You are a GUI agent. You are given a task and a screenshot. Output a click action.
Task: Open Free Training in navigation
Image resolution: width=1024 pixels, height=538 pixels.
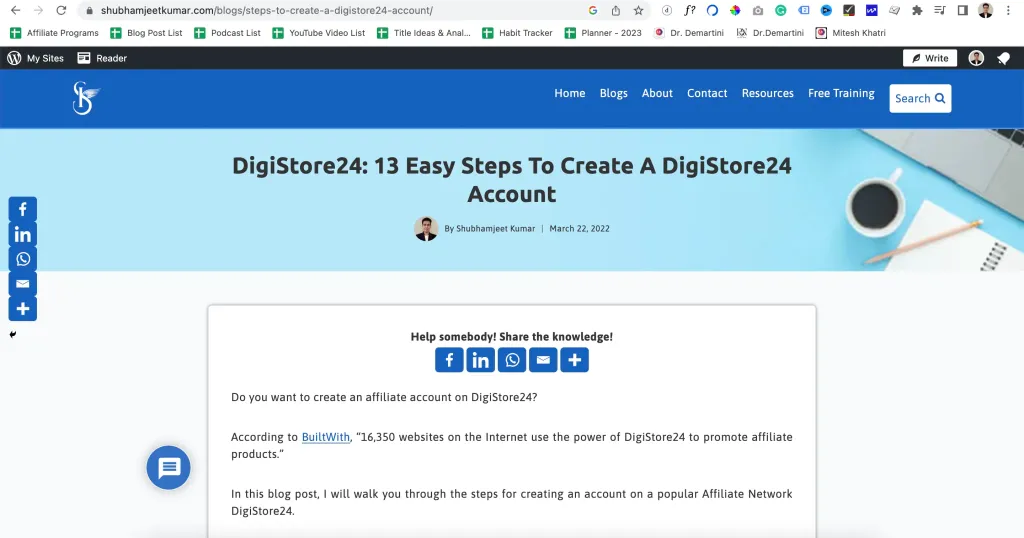(841, 93)
